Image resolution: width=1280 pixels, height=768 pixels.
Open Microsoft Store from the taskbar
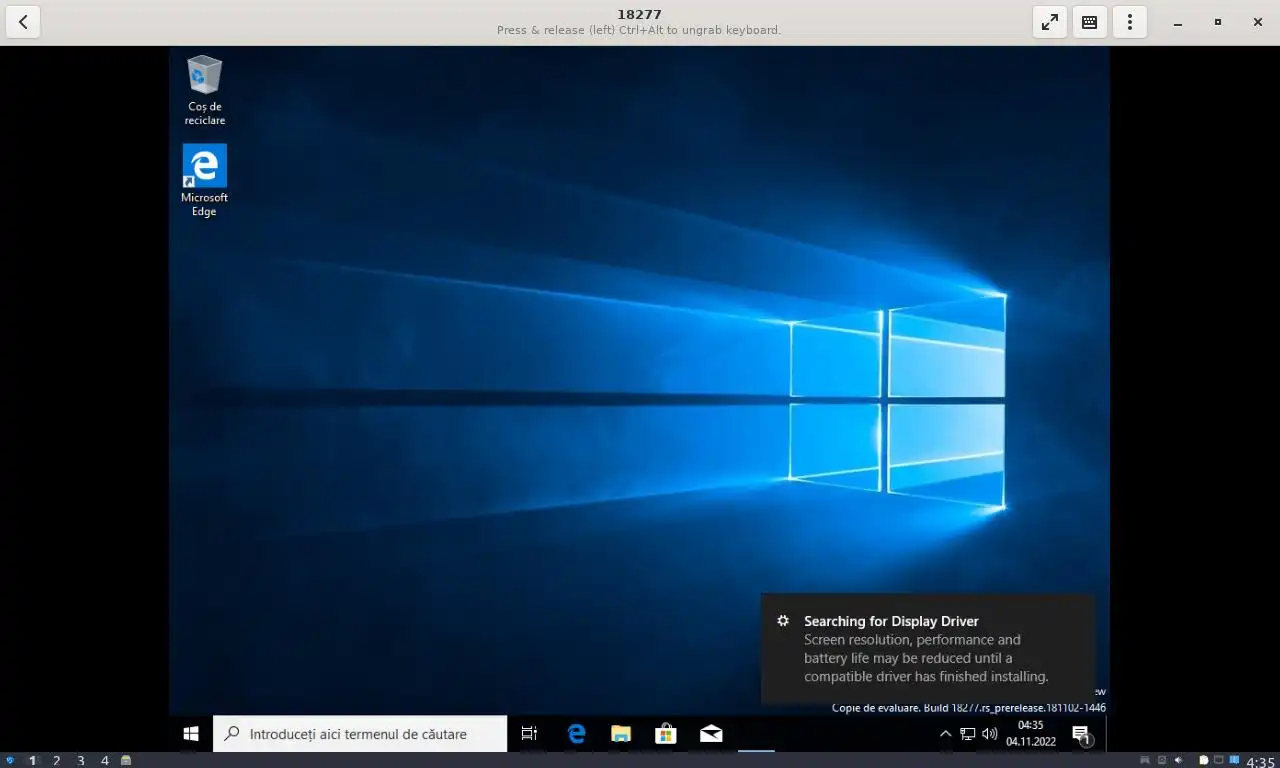[x=666, y=734]
